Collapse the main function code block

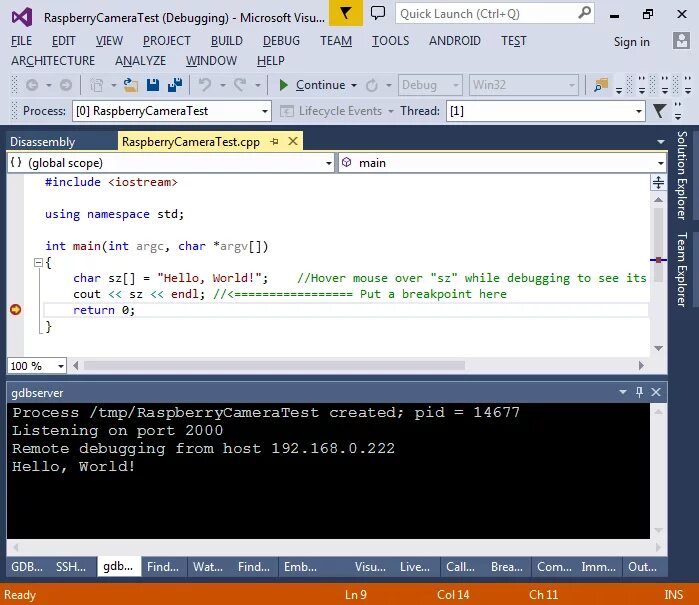click(x=38, y=263)
